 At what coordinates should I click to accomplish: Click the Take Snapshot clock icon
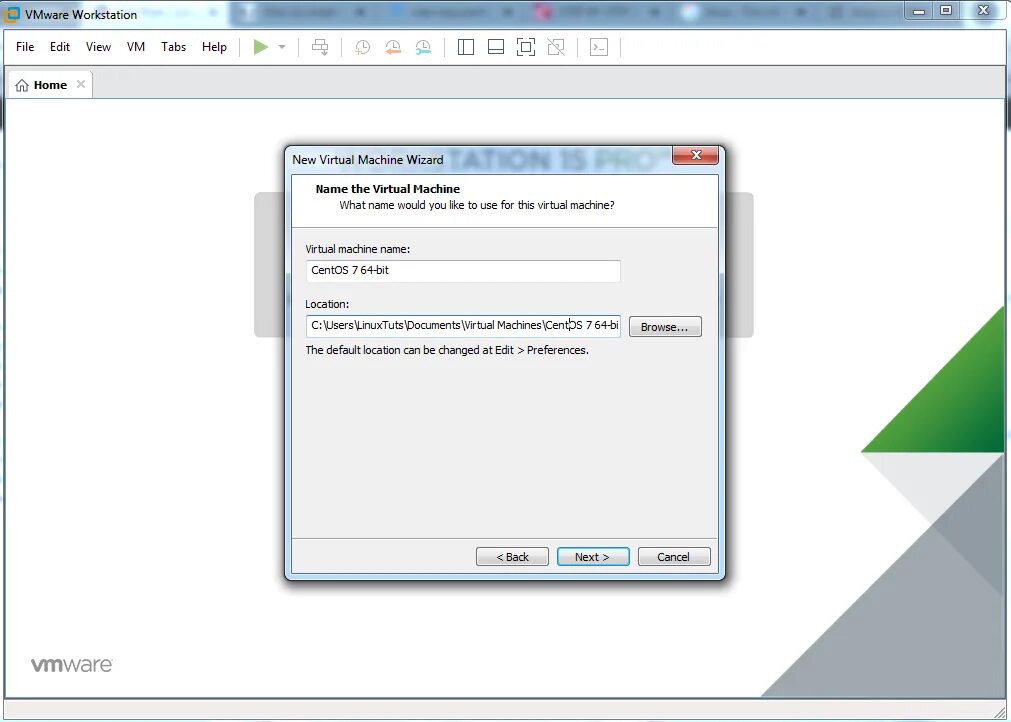[x=362, y=47]
